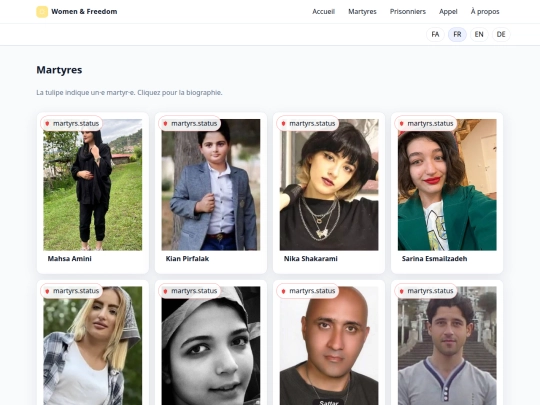Click the tulip icon on Mahsa Amini's card
Image resolution: width=540 pixels, height=405 pixels.
[47, 124]
